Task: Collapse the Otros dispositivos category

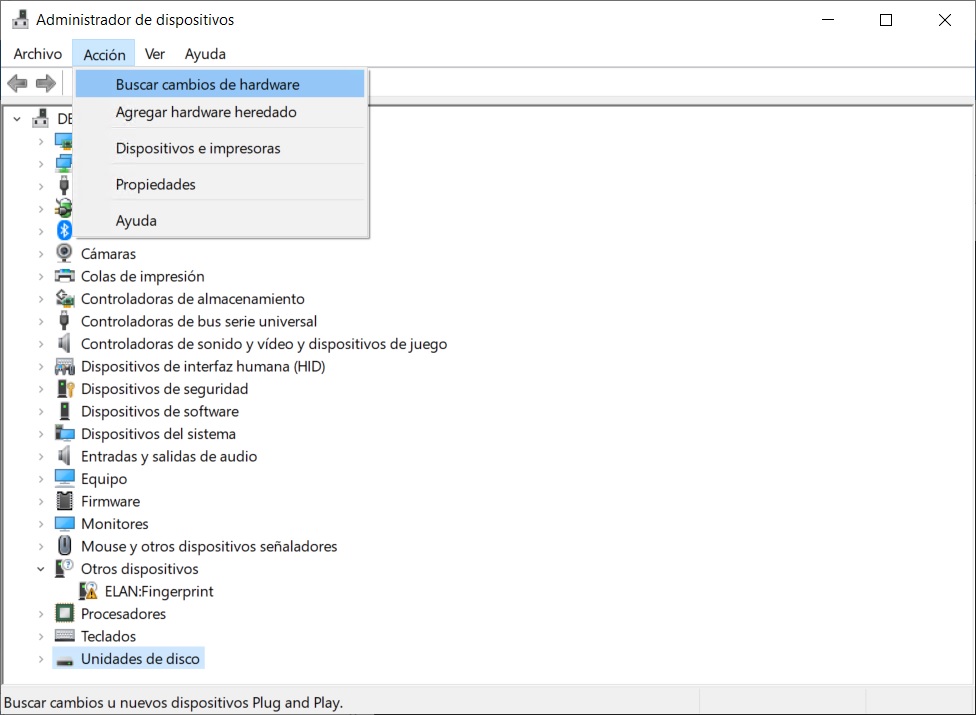Action: 41,569
